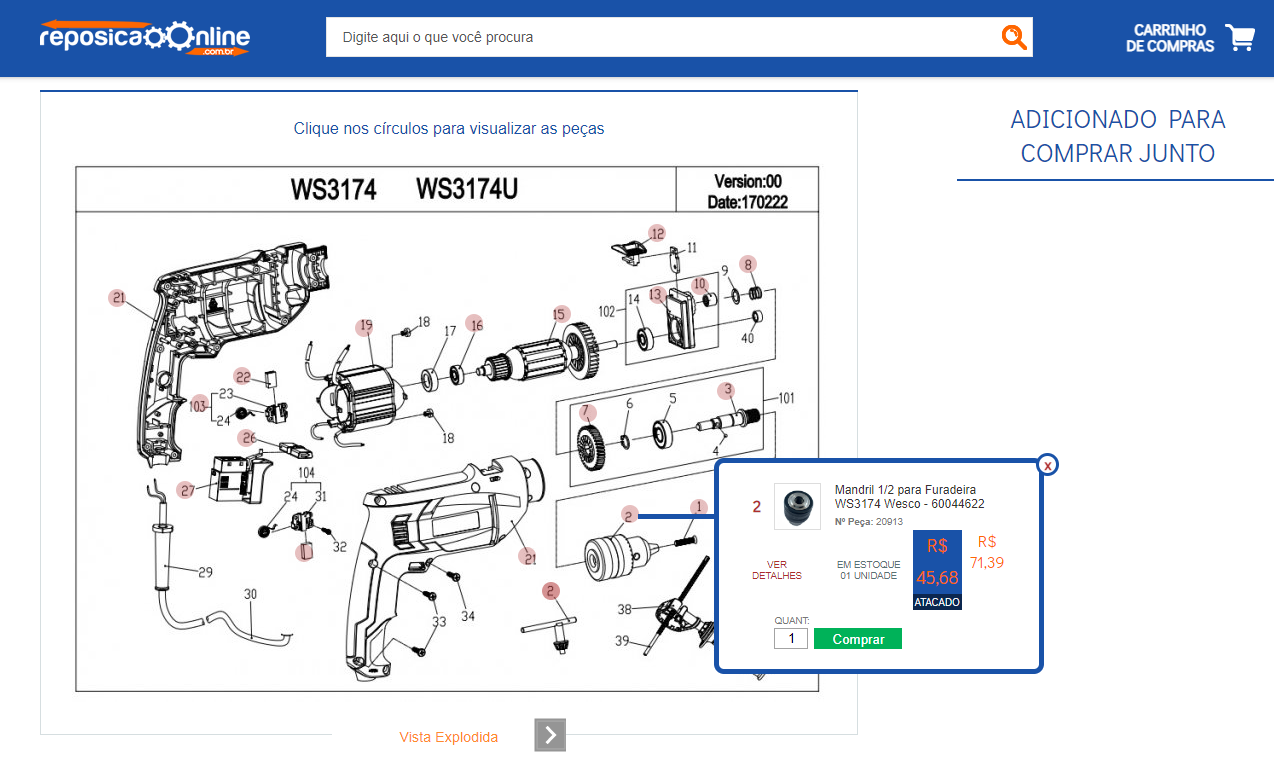The width and height of the screenshot is (1274, 759).
Task: Select circle 21 on the left housing half
Action: pyautogui.click(x=118, y=297)
